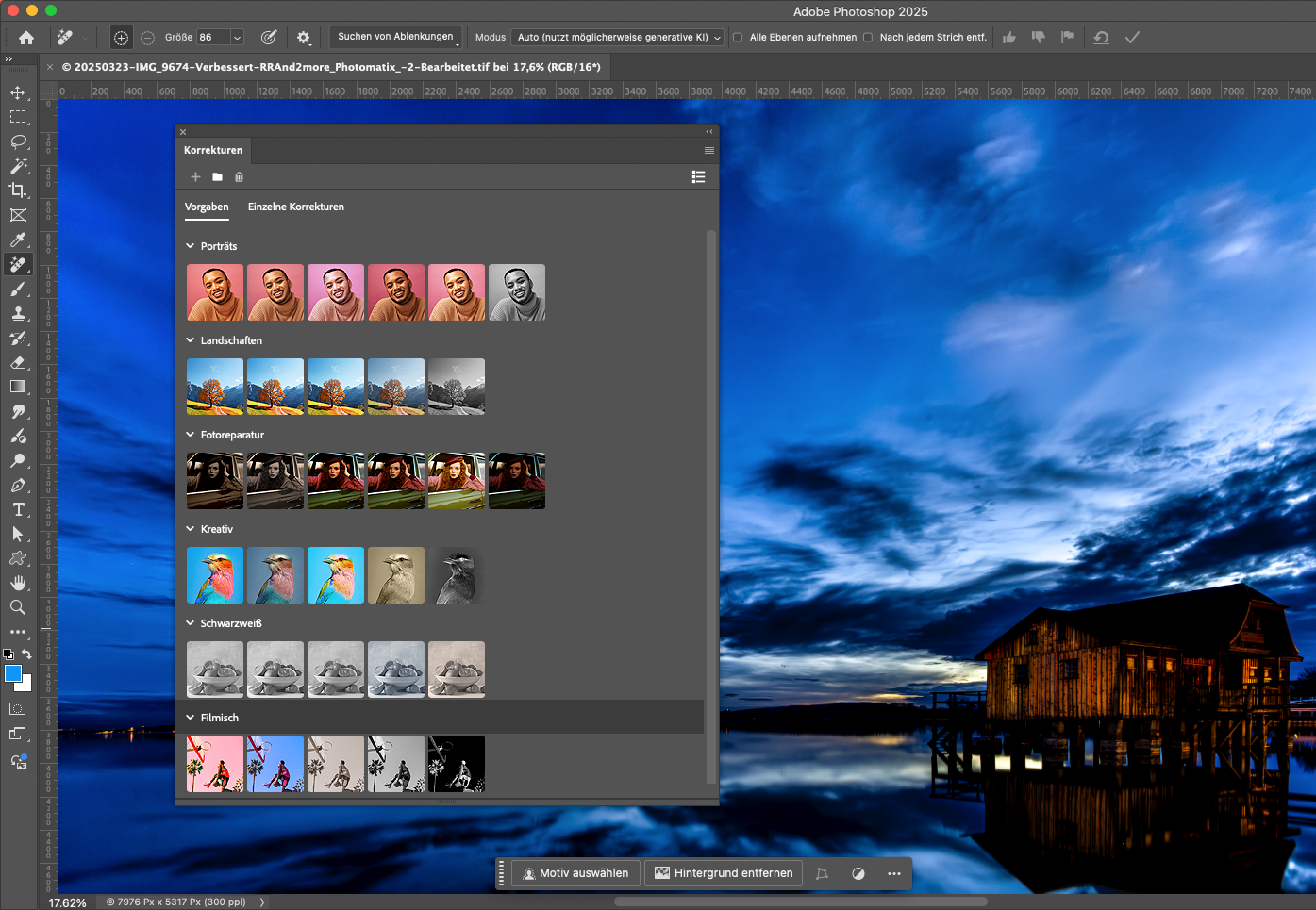This screenshot has height=910, width=1316.
Task: Open the Korrekturen panel list view icon
Action: 698,176
